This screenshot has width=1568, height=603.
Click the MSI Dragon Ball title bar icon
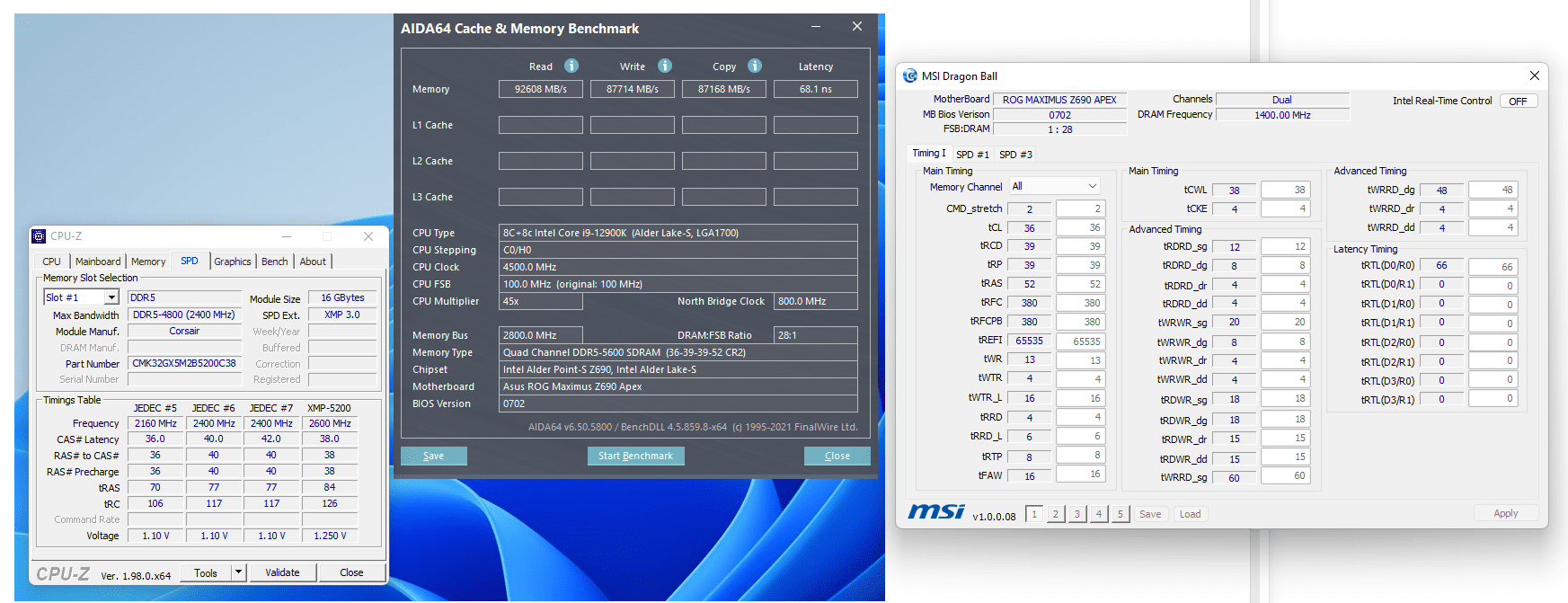pos(910,76)
